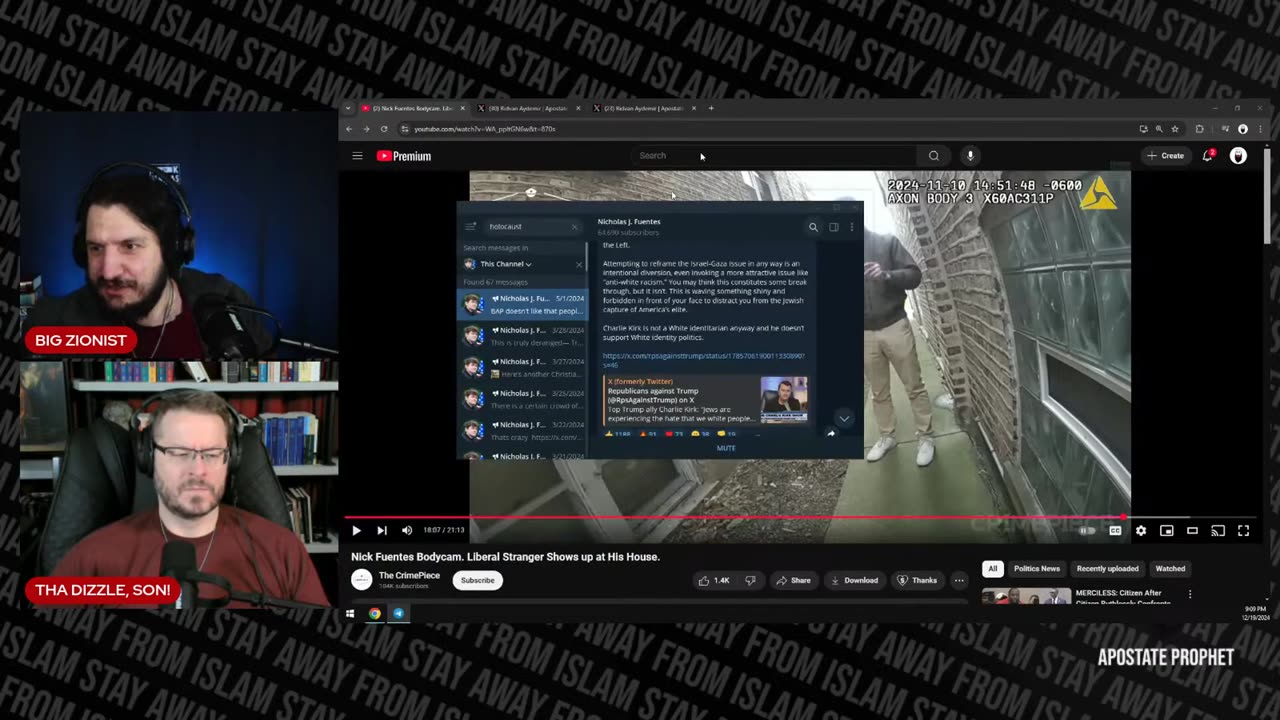Enter fullscreen on the video player

(1244, 531)
